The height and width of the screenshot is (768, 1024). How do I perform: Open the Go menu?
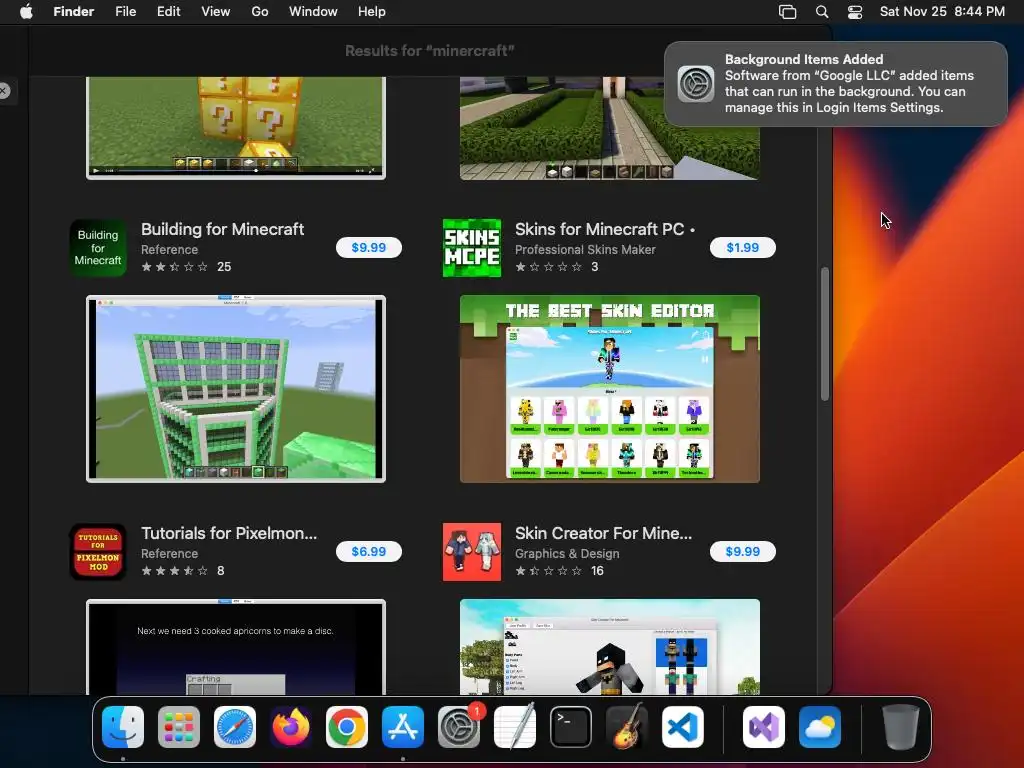point(260,12)
